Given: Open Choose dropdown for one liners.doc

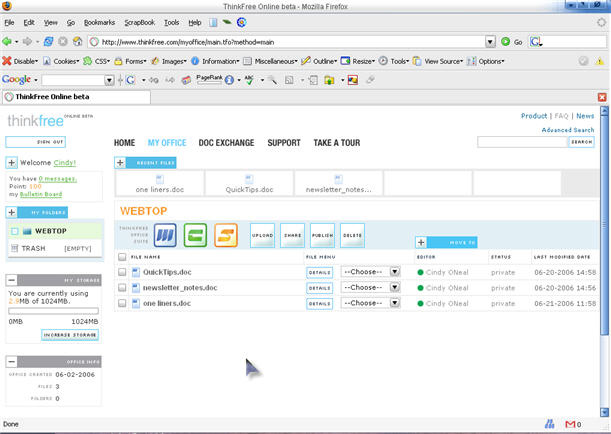Looking at the screenshot, I should click(370, 303).
